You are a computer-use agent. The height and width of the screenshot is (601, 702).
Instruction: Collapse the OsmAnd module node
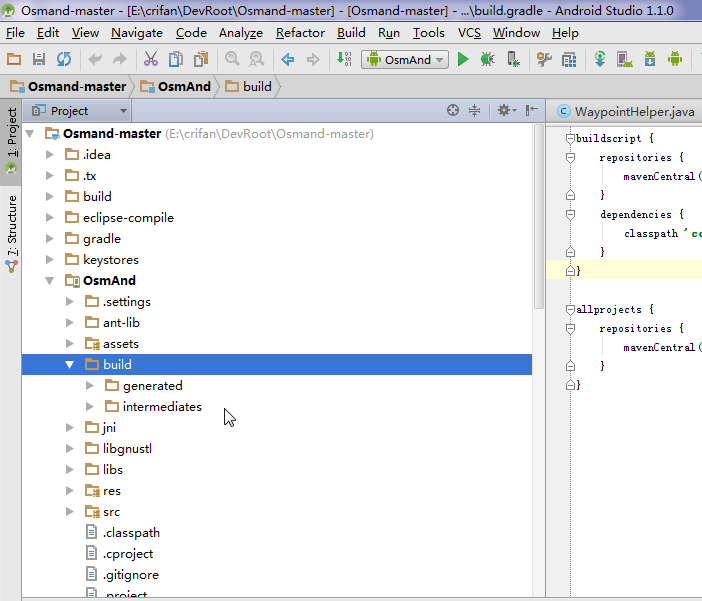tap(50, 281)
